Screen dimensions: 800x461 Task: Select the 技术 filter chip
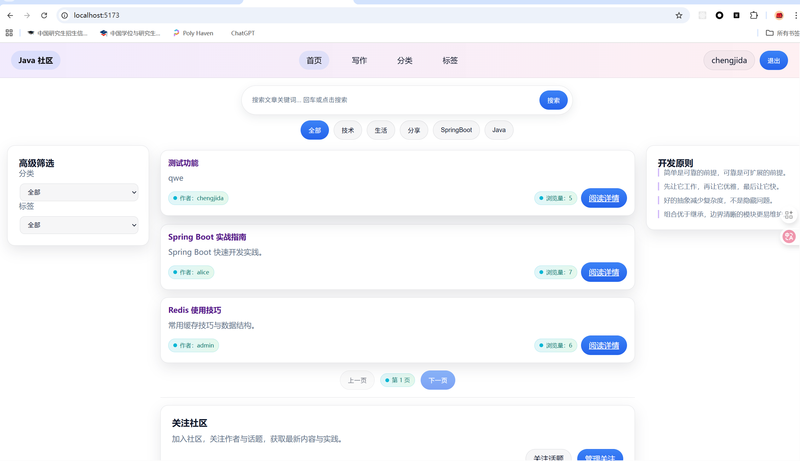point(348,130)
